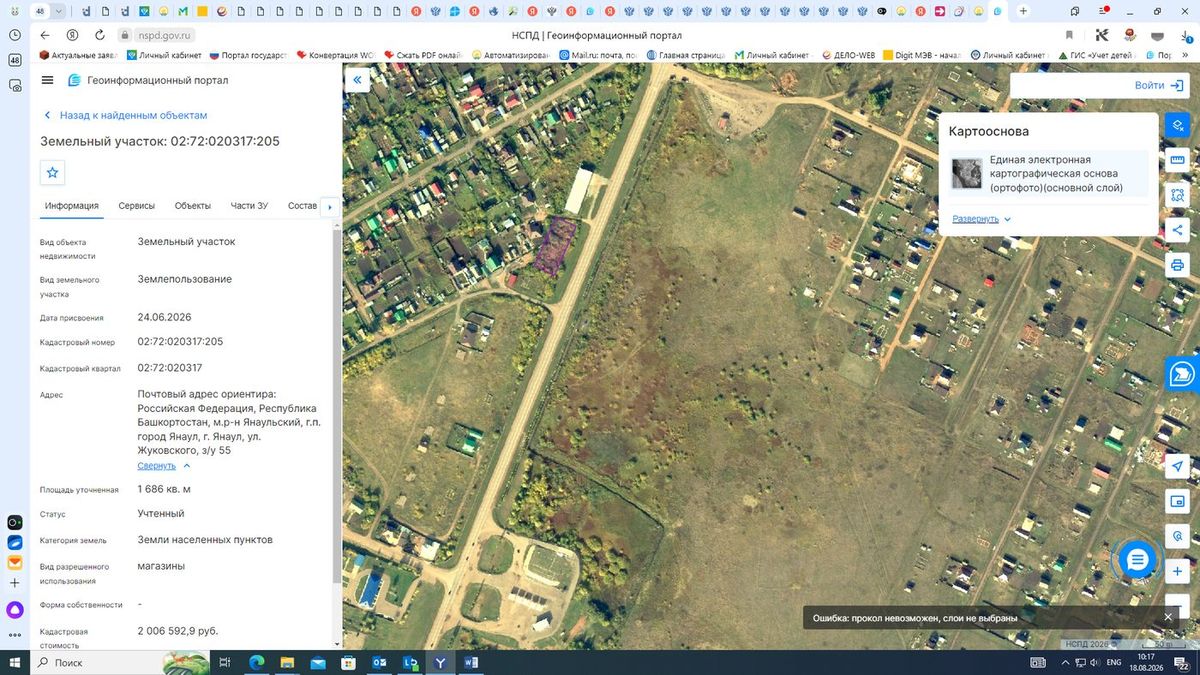
Task: Click the Windows taskbar search box
Action: (120, 663)
